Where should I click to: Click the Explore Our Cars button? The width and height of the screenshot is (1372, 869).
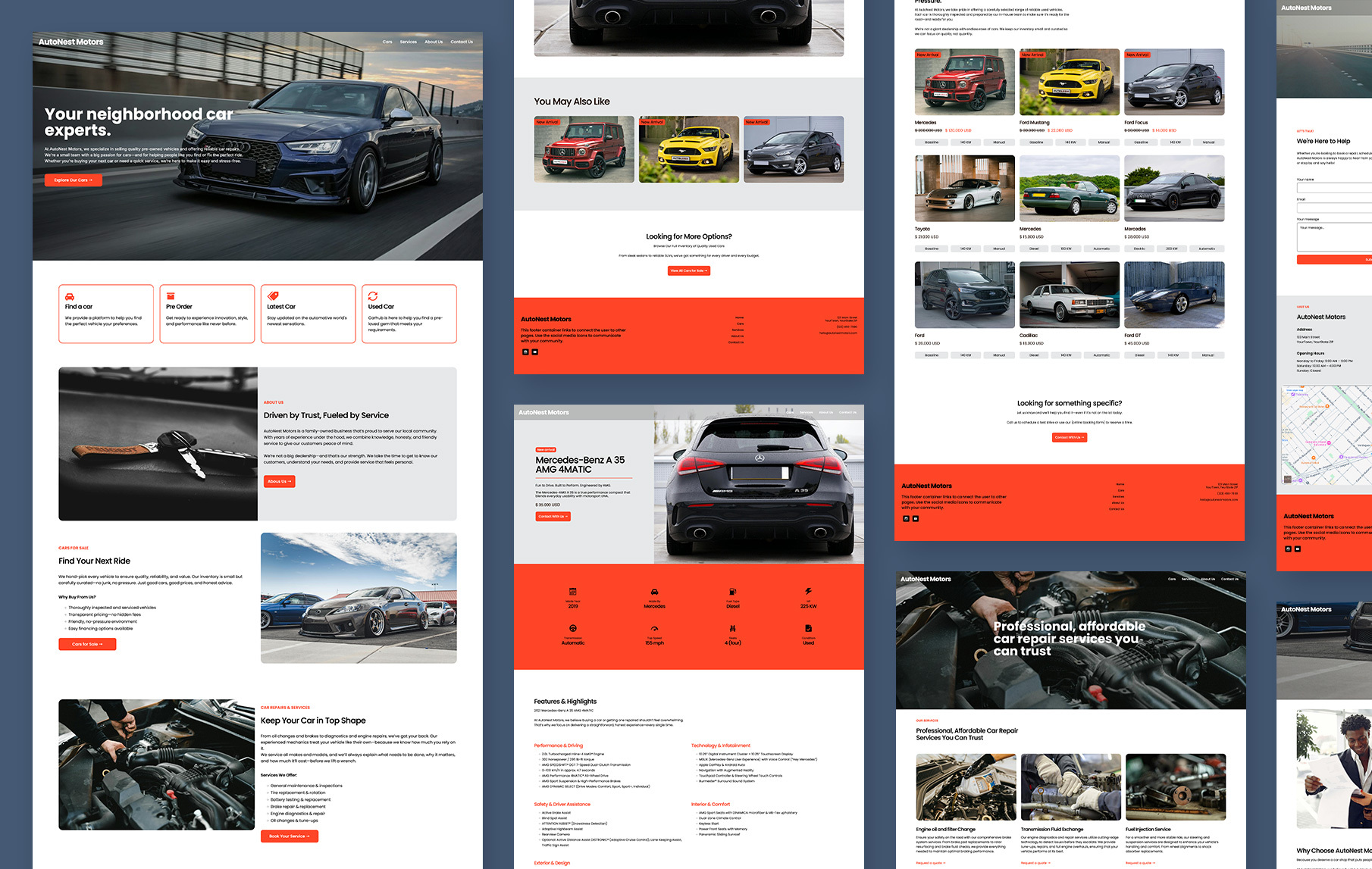point(73,180)
